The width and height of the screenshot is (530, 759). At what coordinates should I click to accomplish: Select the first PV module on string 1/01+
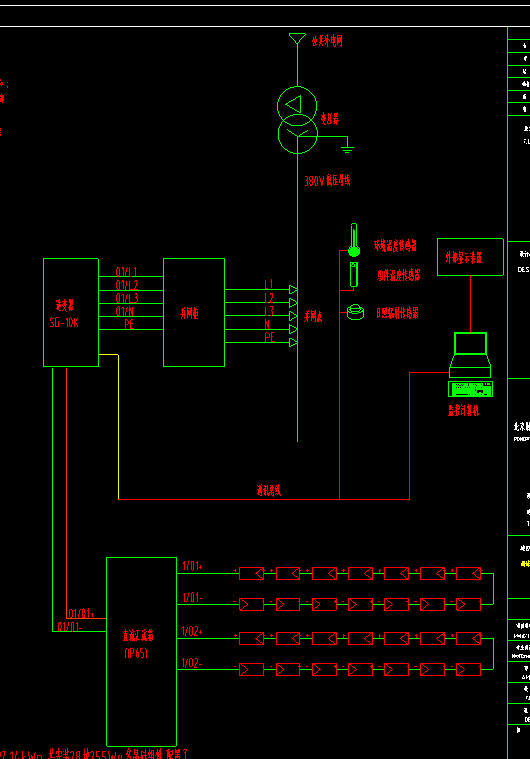tap(252, 574)
